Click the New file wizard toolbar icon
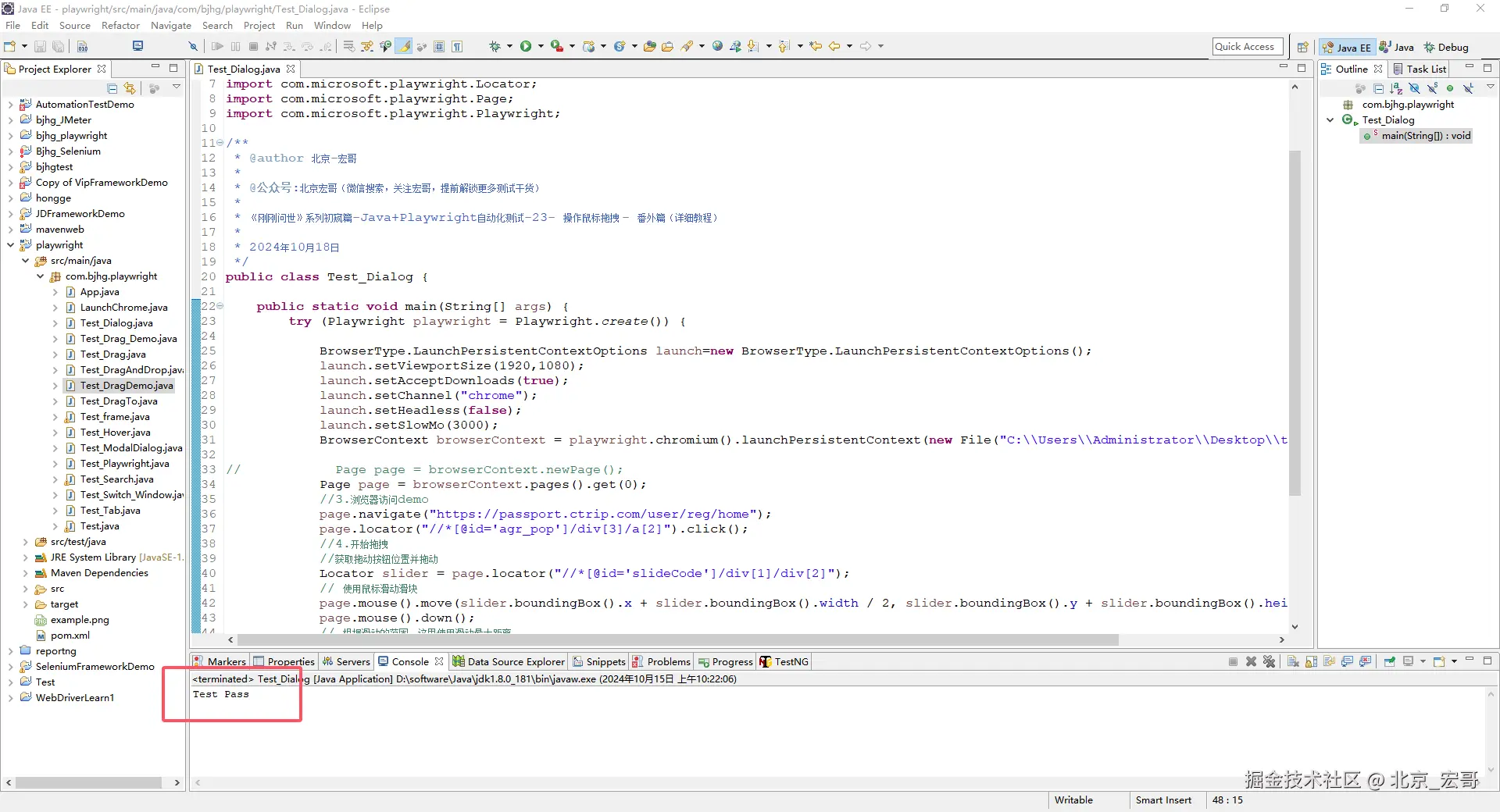The image size is (1500, 812). click(9, 46)
